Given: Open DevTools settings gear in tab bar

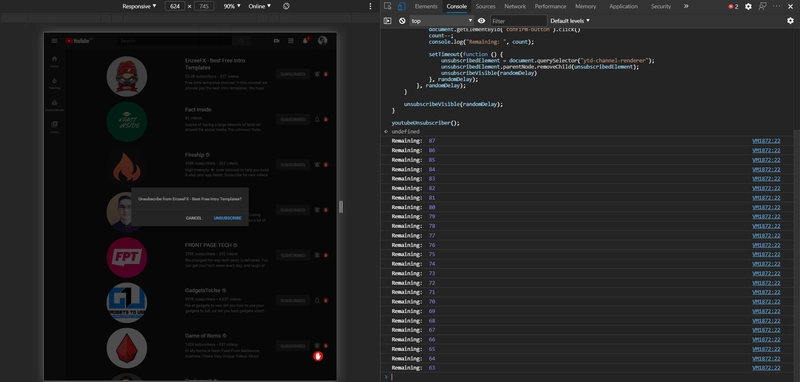Looking at the screenshot, I should tap(748, 6).
